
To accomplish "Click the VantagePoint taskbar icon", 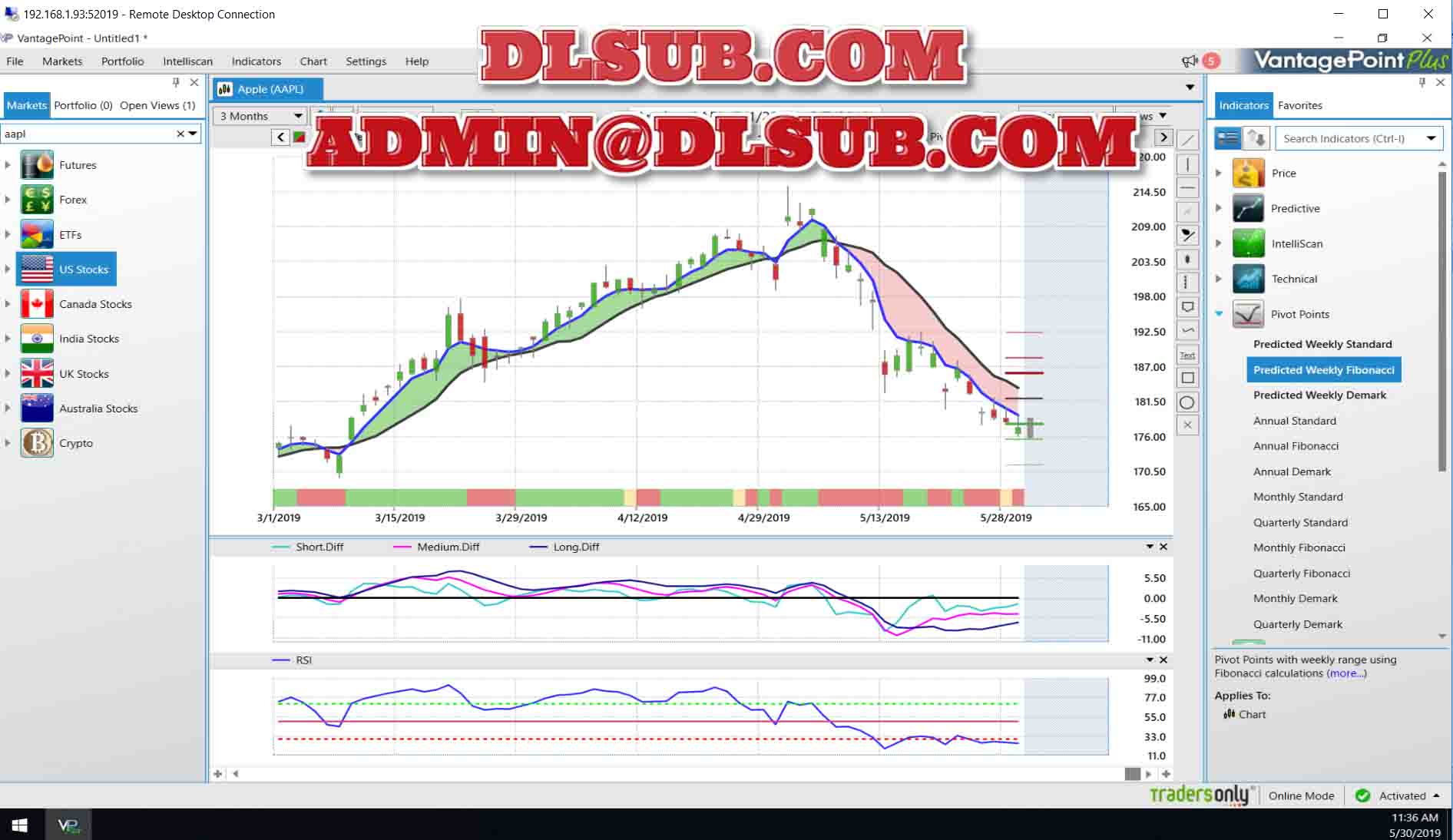I will point(68,825).
